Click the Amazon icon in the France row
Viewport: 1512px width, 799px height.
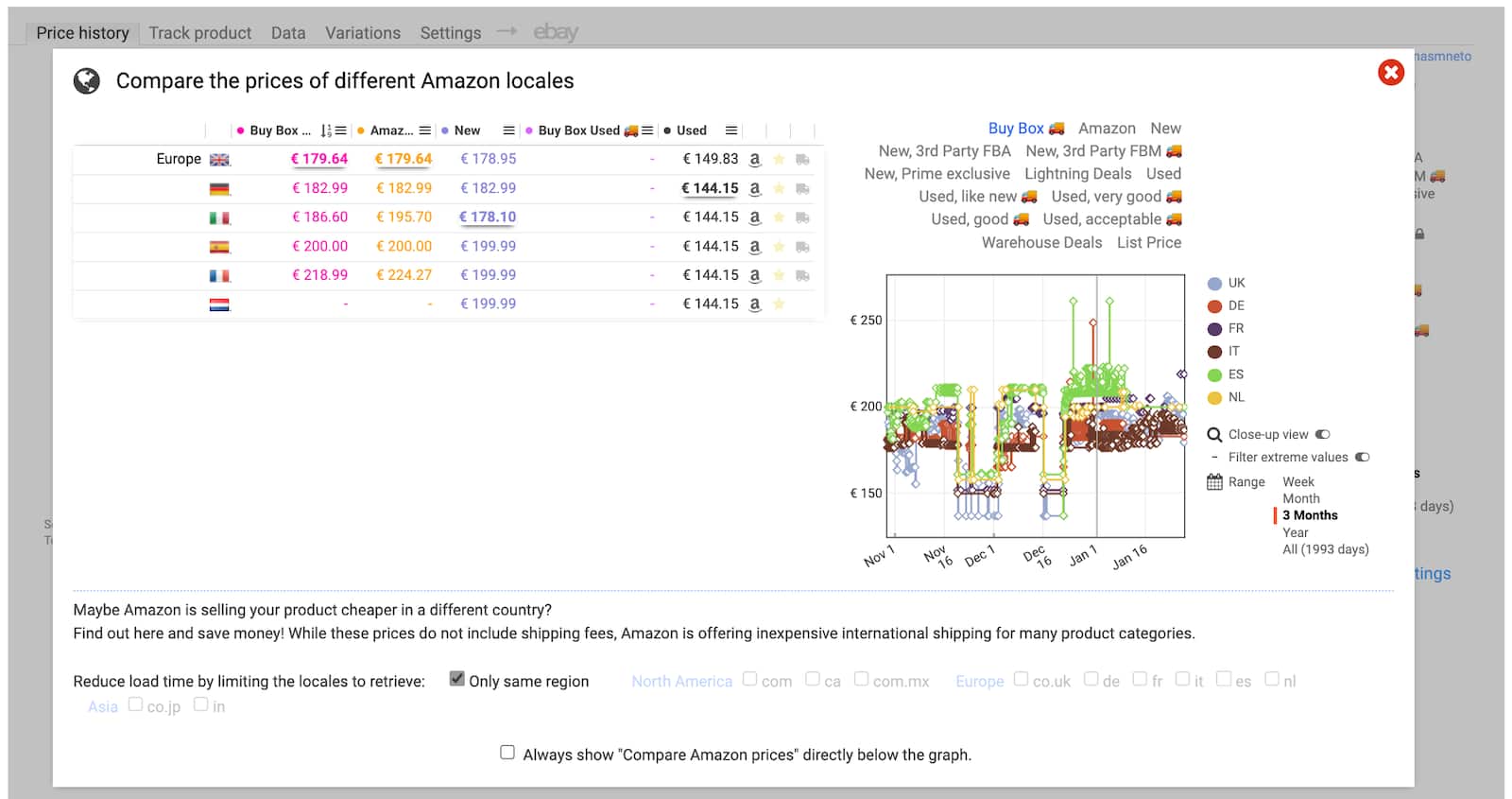754,275
